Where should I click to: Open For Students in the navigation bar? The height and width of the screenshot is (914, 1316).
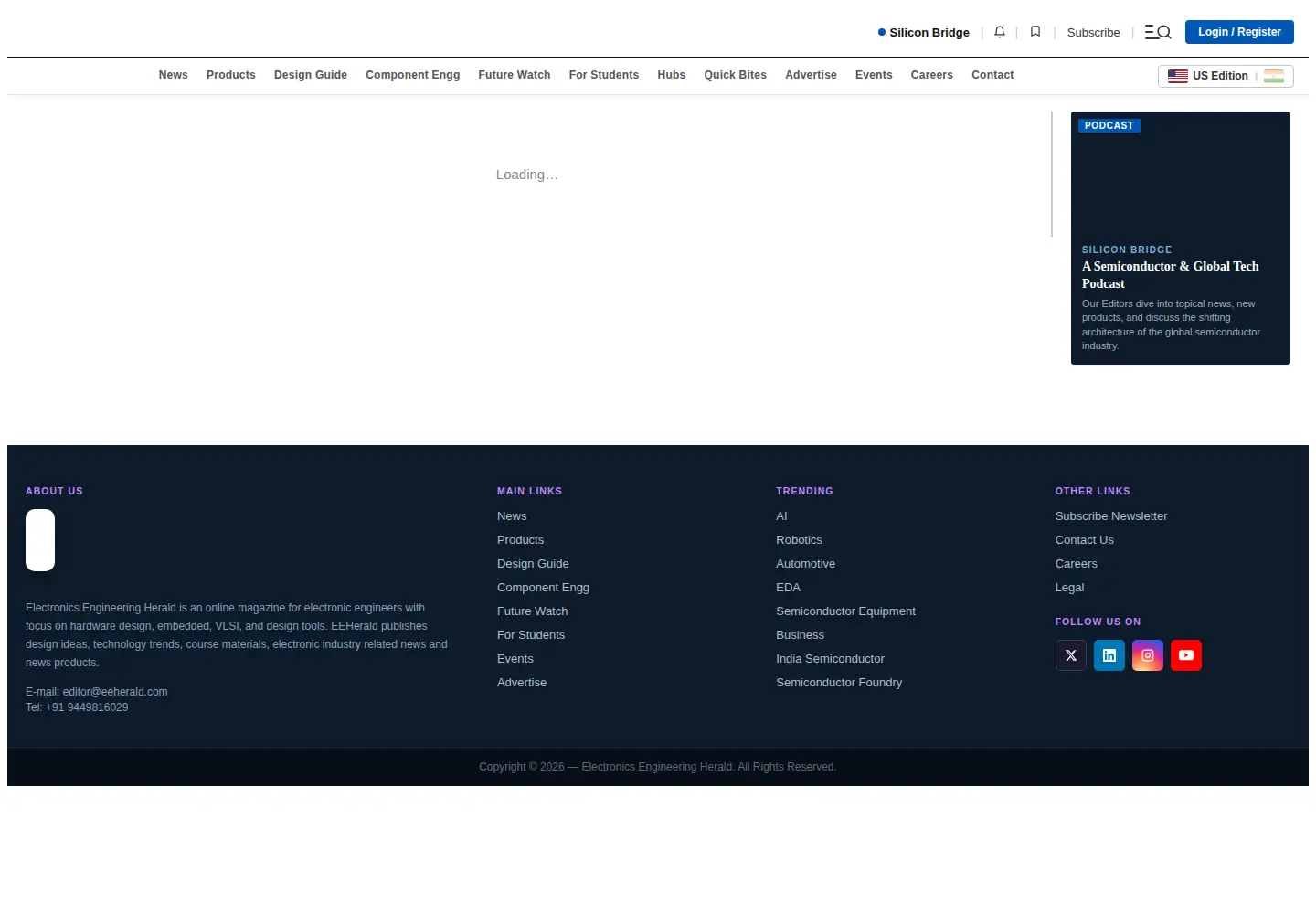604,75
